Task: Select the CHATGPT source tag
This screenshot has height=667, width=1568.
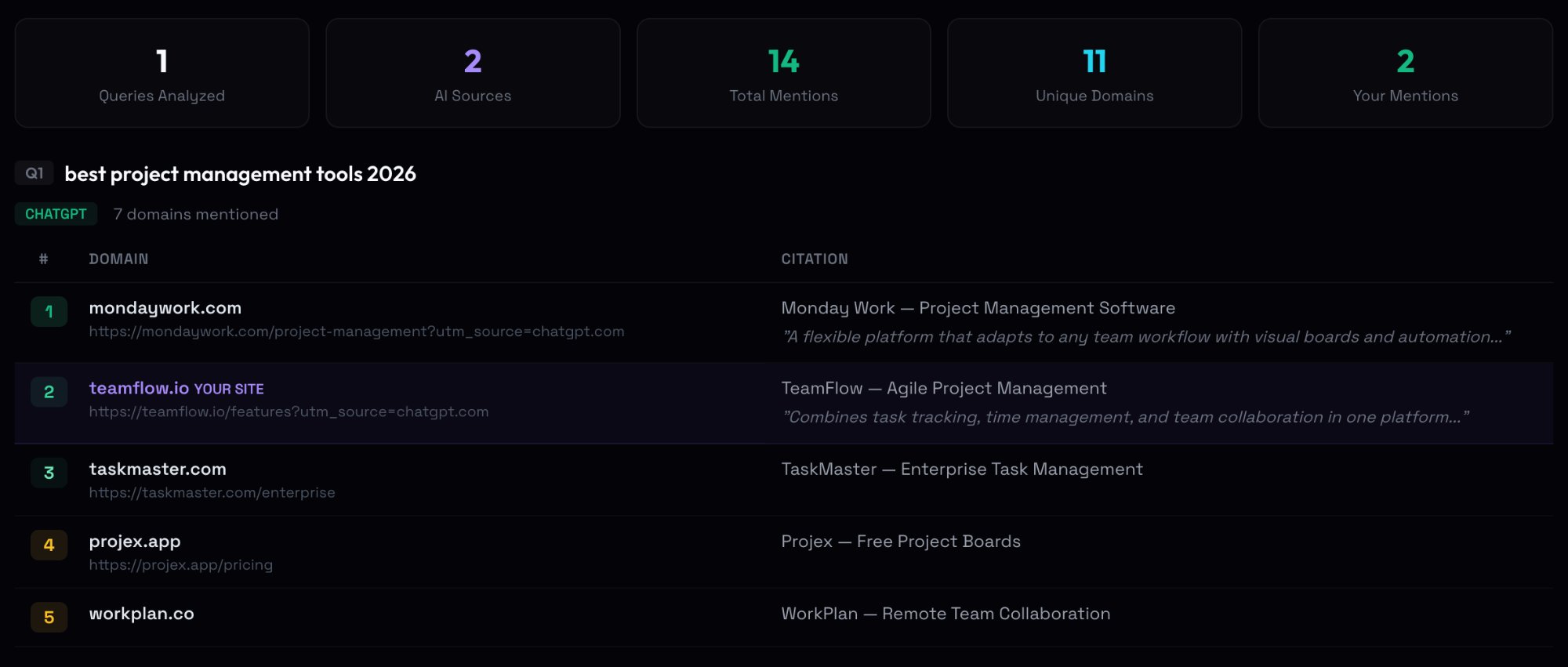Action: (56, 214)
